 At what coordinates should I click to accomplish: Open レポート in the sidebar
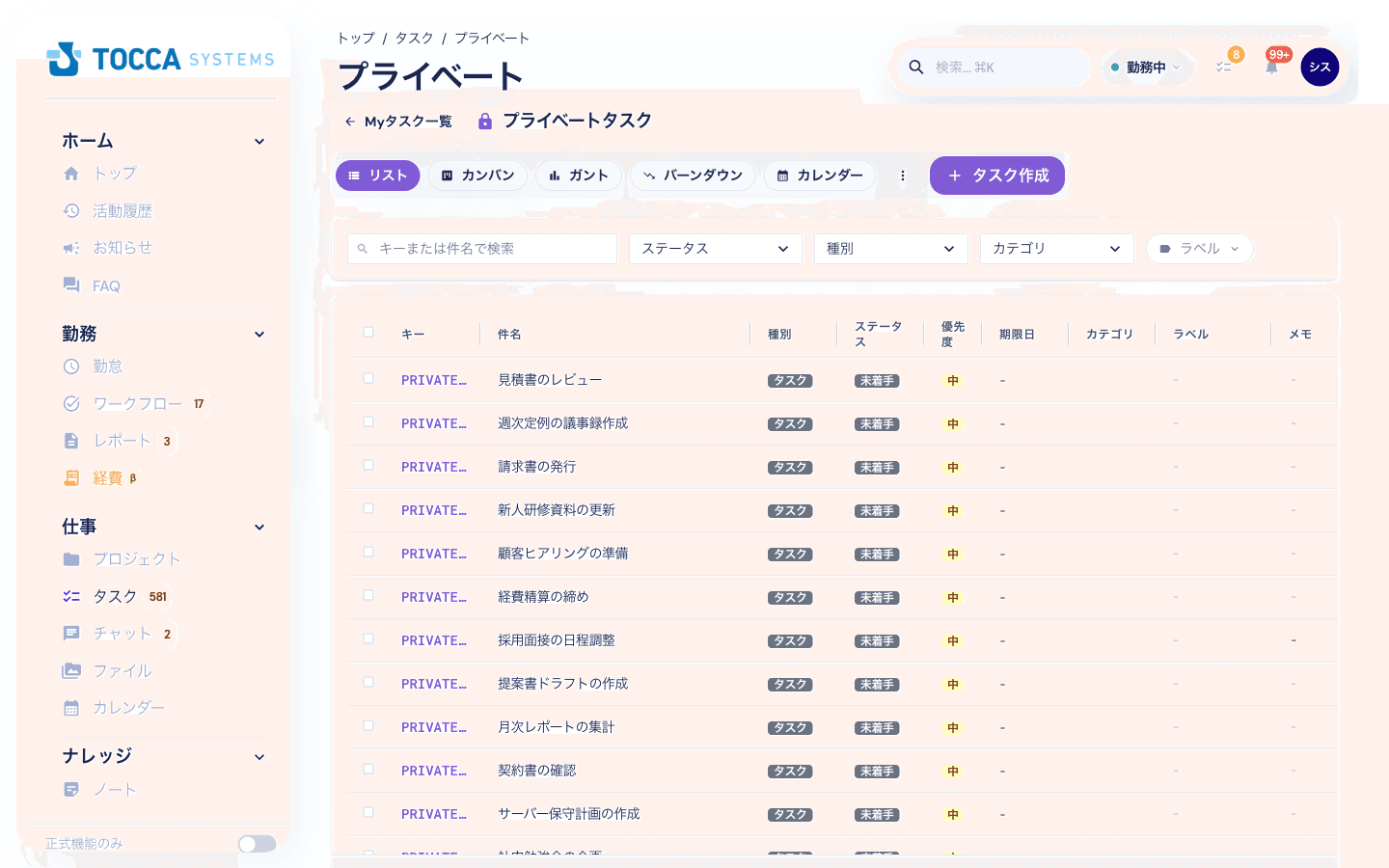(x=118, y=441)
